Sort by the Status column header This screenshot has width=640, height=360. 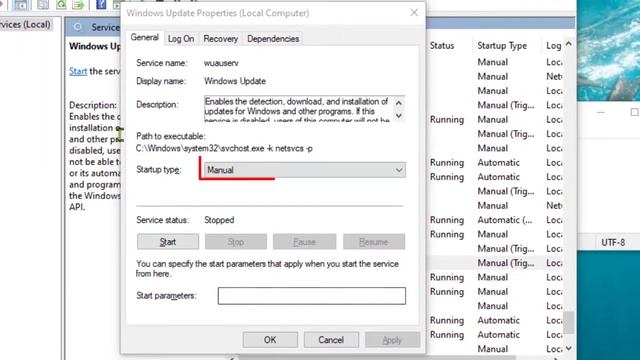442,46
